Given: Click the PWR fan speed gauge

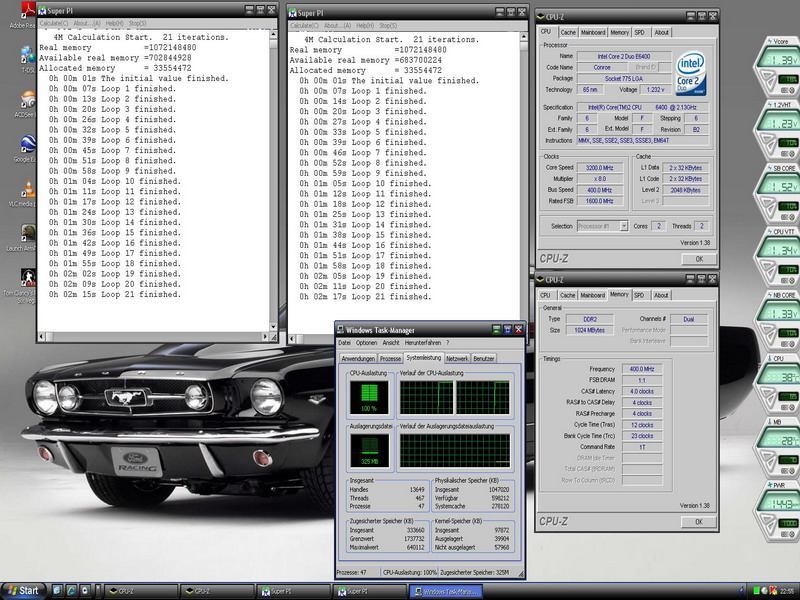Looking at the screenshot, I should [777, 509].
